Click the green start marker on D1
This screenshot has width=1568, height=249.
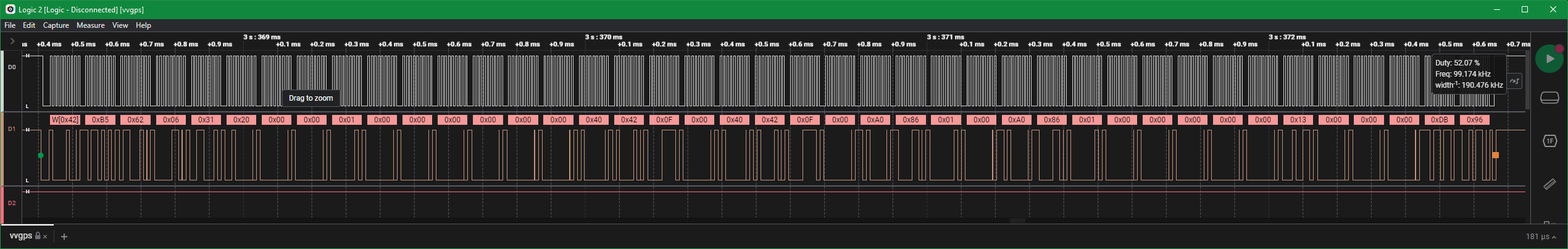coord(41,156)
